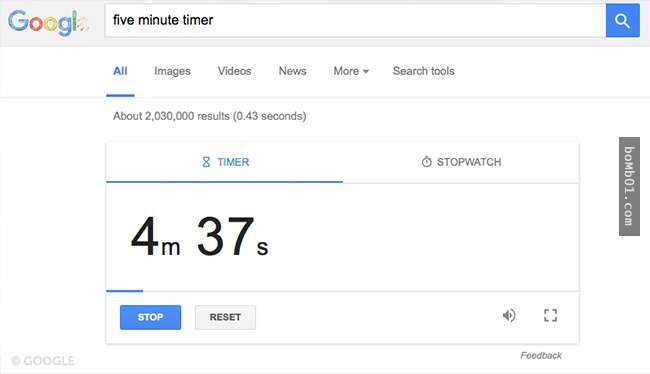Open timer in fullscreen mode
650x374 pixels.
tap(551, 316)
